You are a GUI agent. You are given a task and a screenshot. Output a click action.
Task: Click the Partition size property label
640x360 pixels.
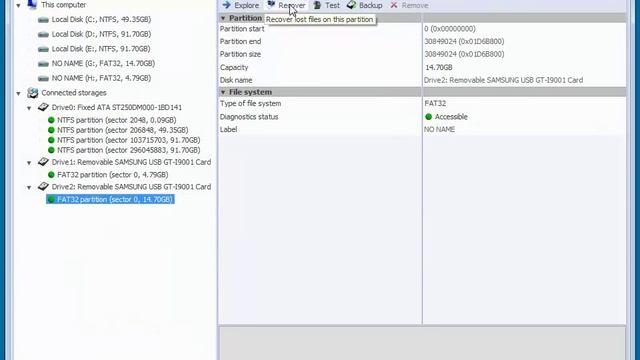pyautogui.click(x=240, y=54)
